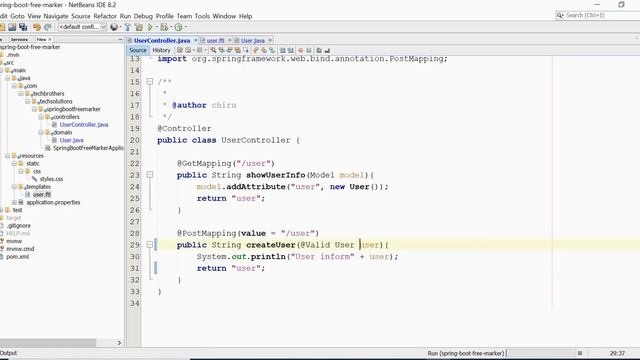Click the magnifier Find Selection icon in editor toolbar

(213, 50)
